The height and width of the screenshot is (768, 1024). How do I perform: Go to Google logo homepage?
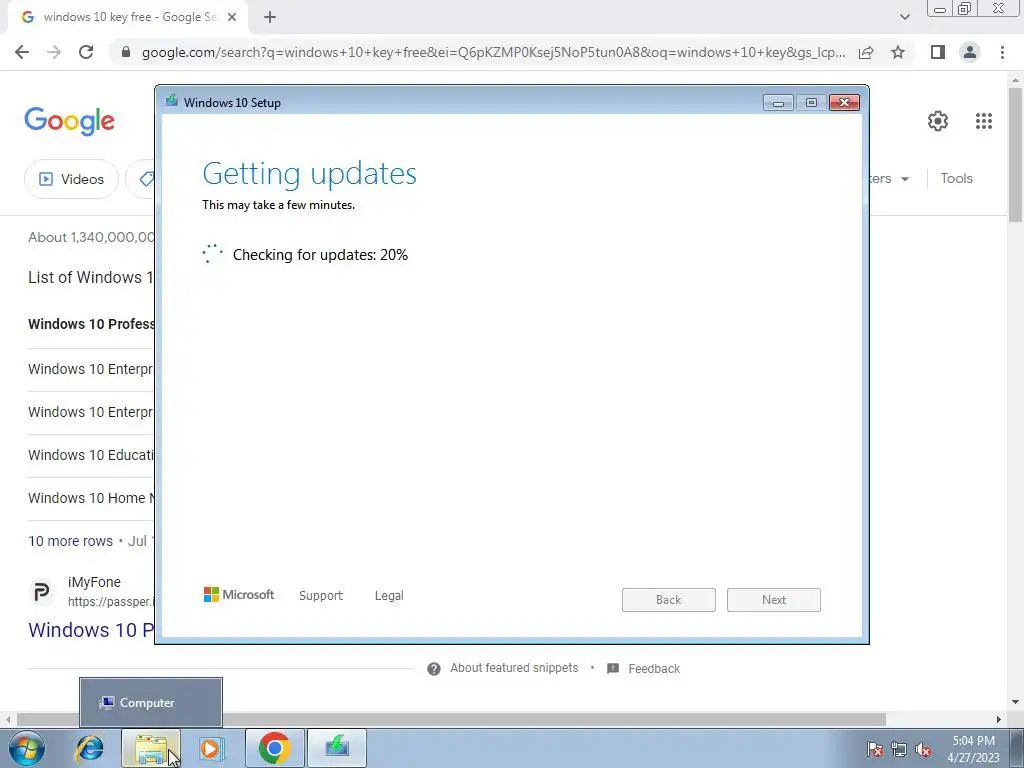(x=69, y=121)
